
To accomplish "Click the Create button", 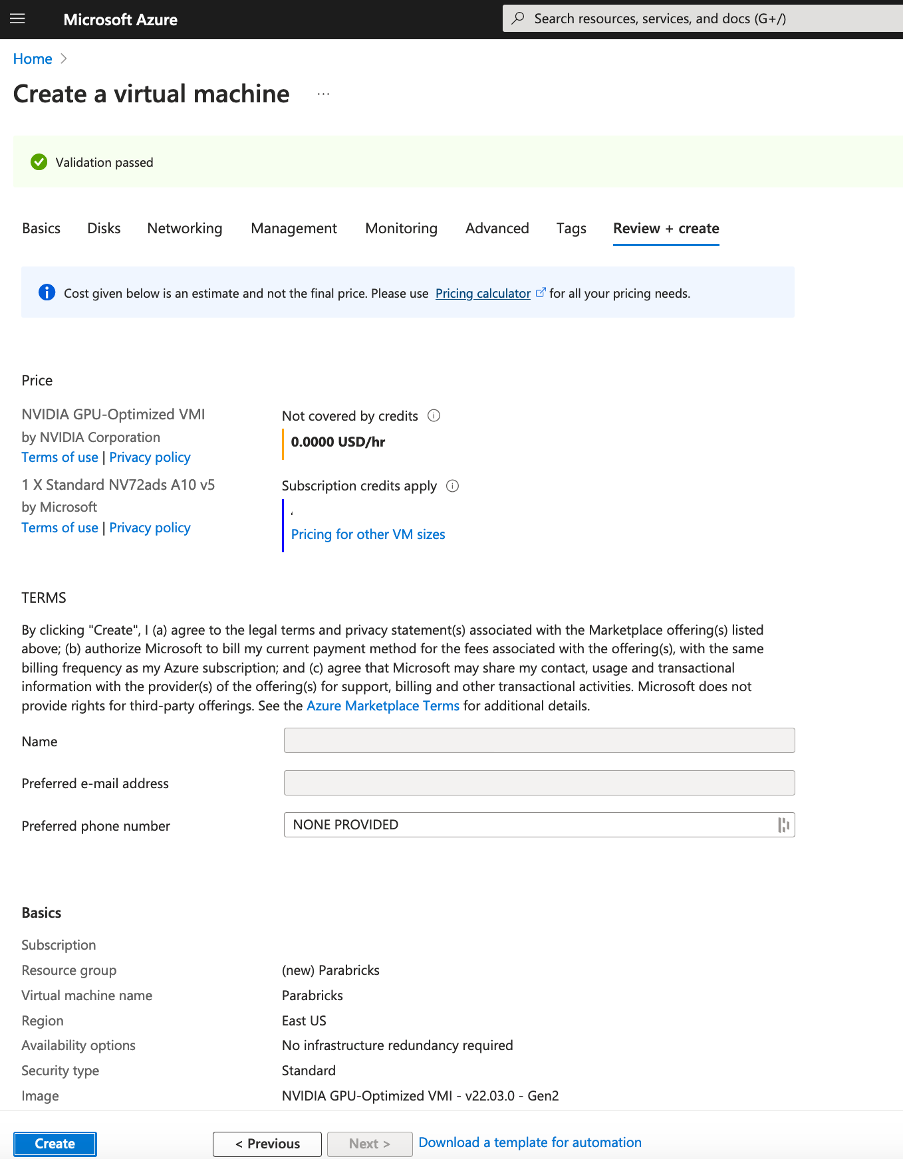I will (x=55, y=1144).
